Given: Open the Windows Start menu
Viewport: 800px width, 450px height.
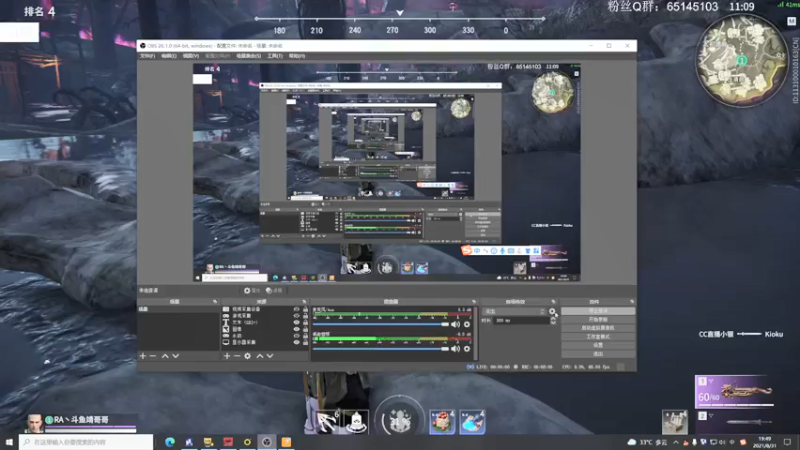Looking at the screenshot, I should pos(9,442).
